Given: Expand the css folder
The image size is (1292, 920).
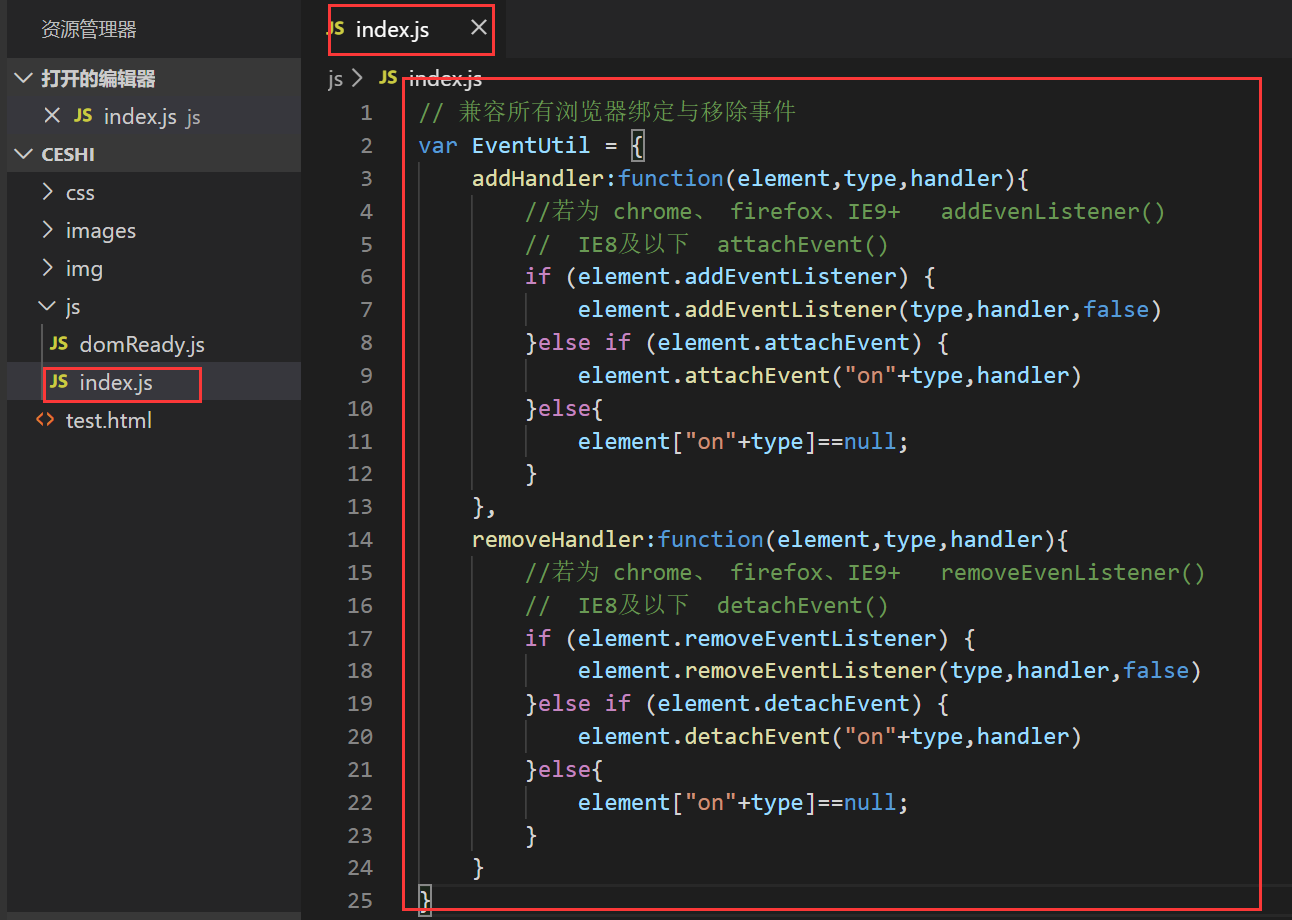Looking at the screenshot, I should [48, 192].
